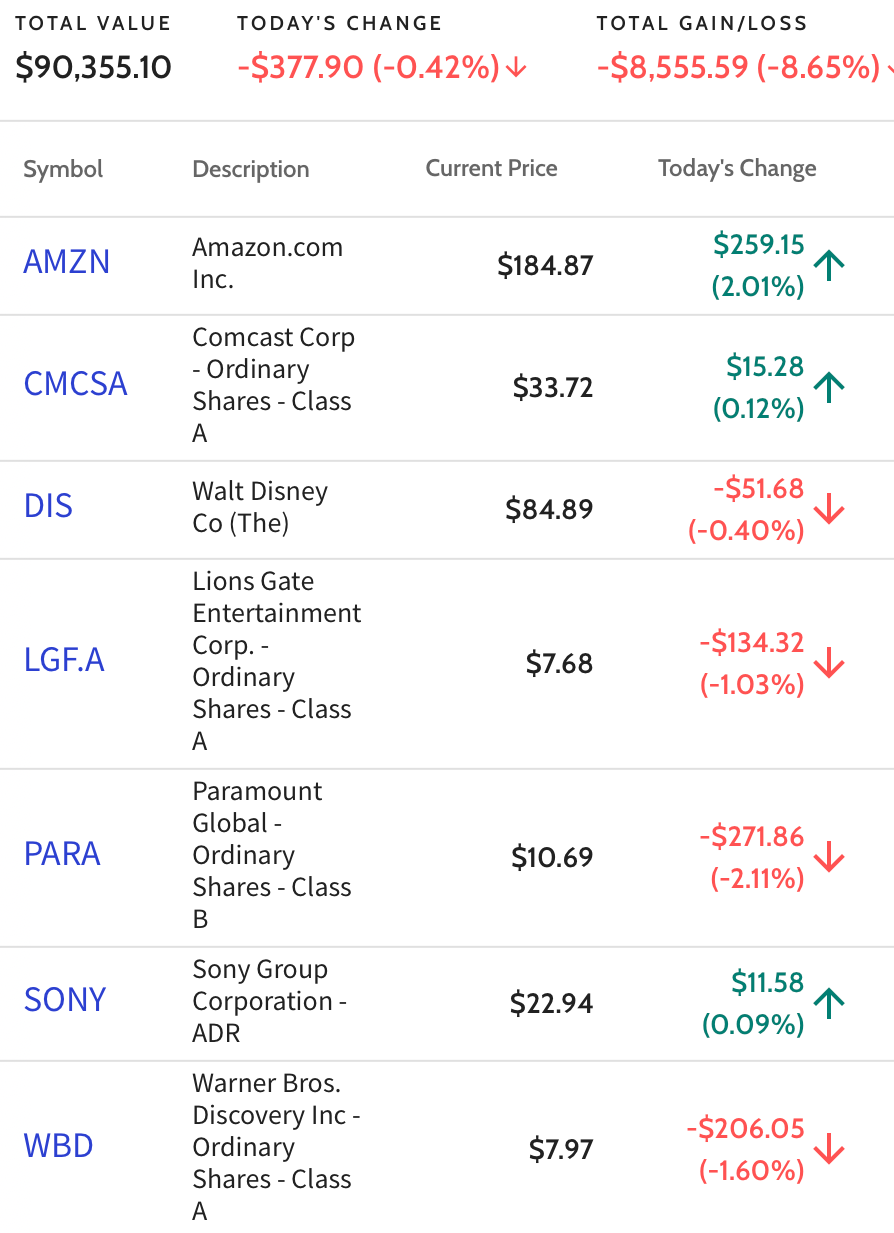Open the LGF.A ticker page

pyautogui.click(x=64, y=660)
